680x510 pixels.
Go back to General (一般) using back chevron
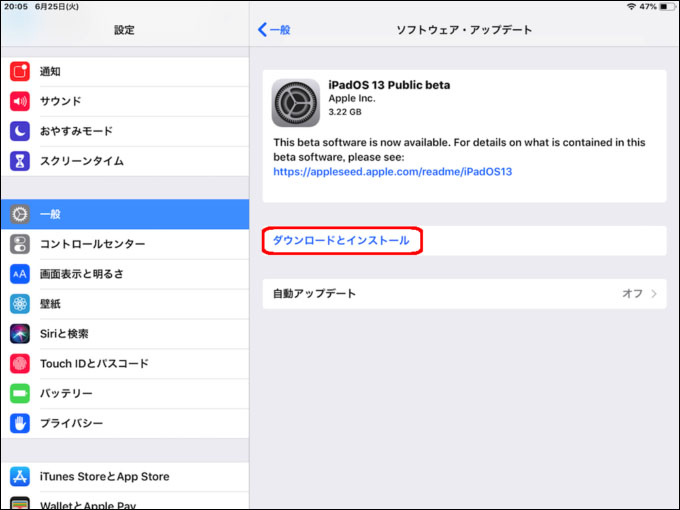coord(274,30)
